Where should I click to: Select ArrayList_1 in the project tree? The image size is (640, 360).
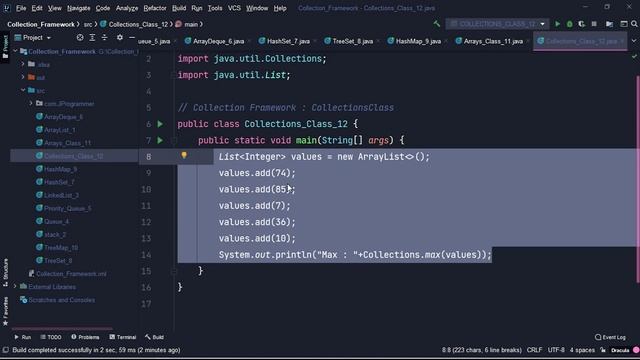60,130
